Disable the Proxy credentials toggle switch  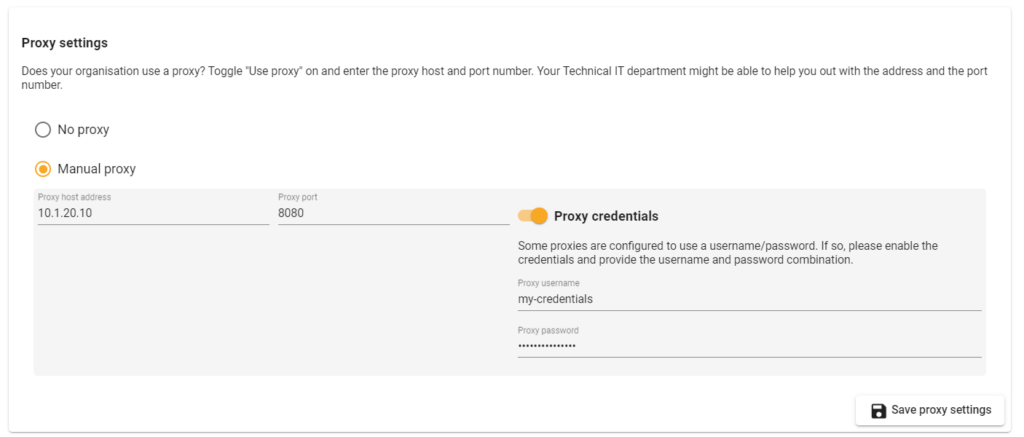point(534,216)
